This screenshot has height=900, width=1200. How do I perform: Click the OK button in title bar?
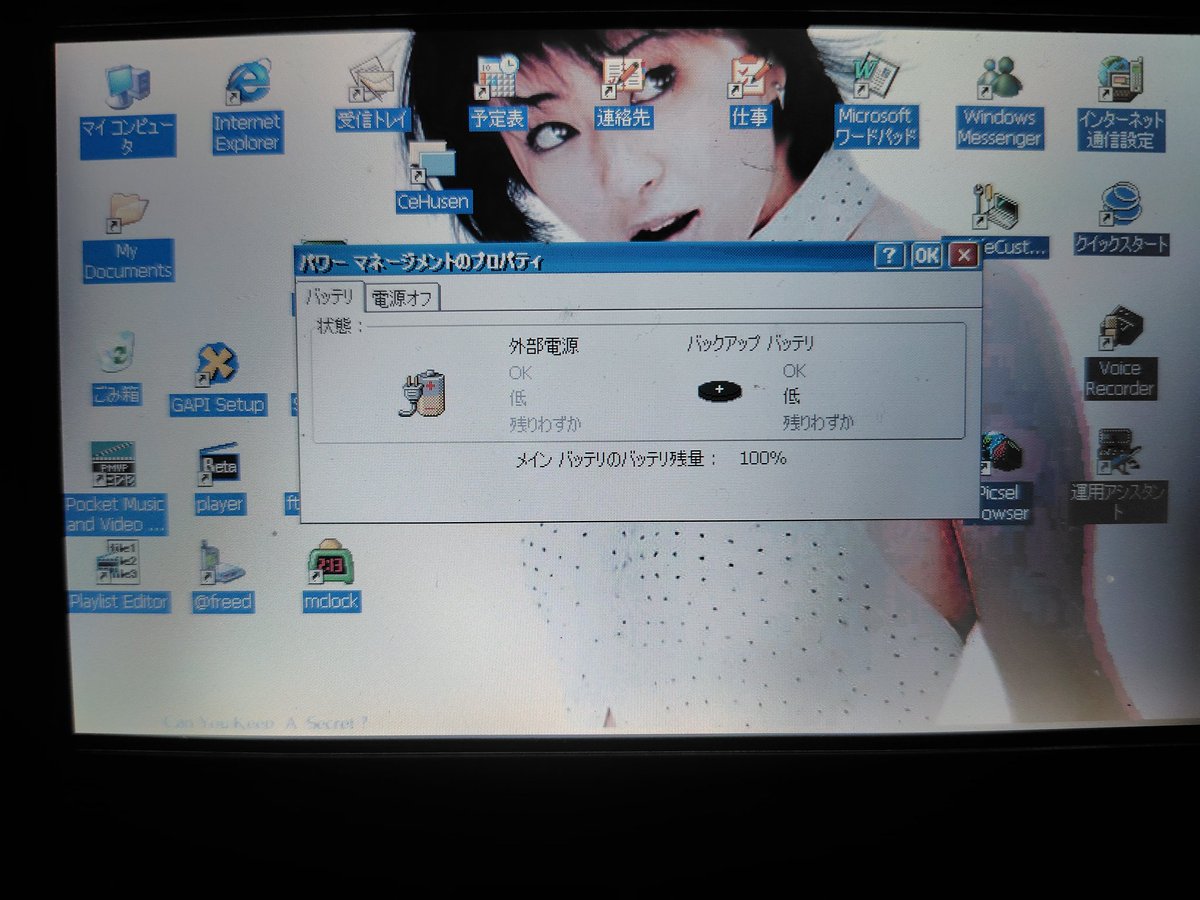pos(927,256)
